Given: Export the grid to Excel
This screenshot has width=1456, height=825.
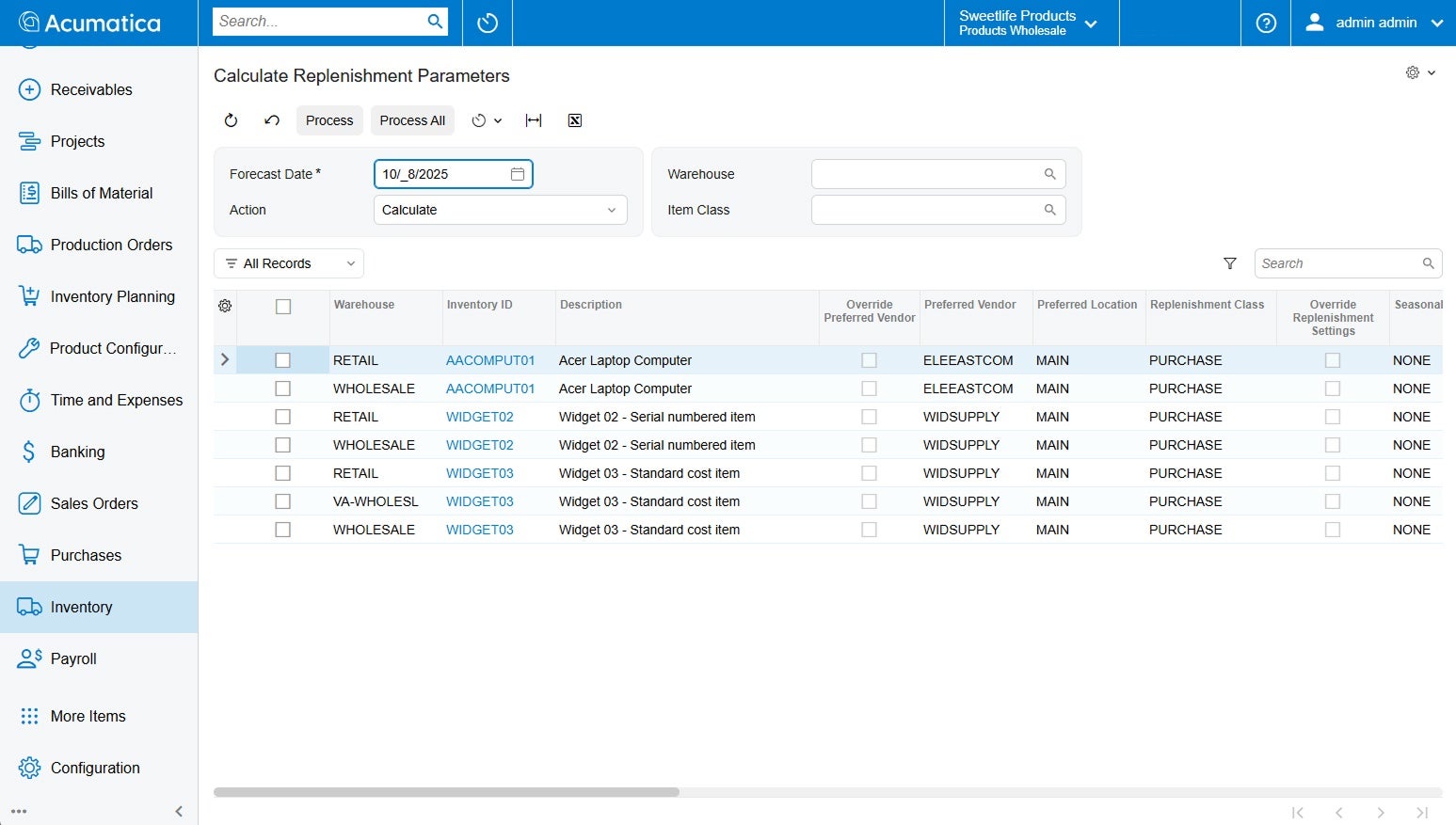Looking at the screenshot, I should pos(575,120).
